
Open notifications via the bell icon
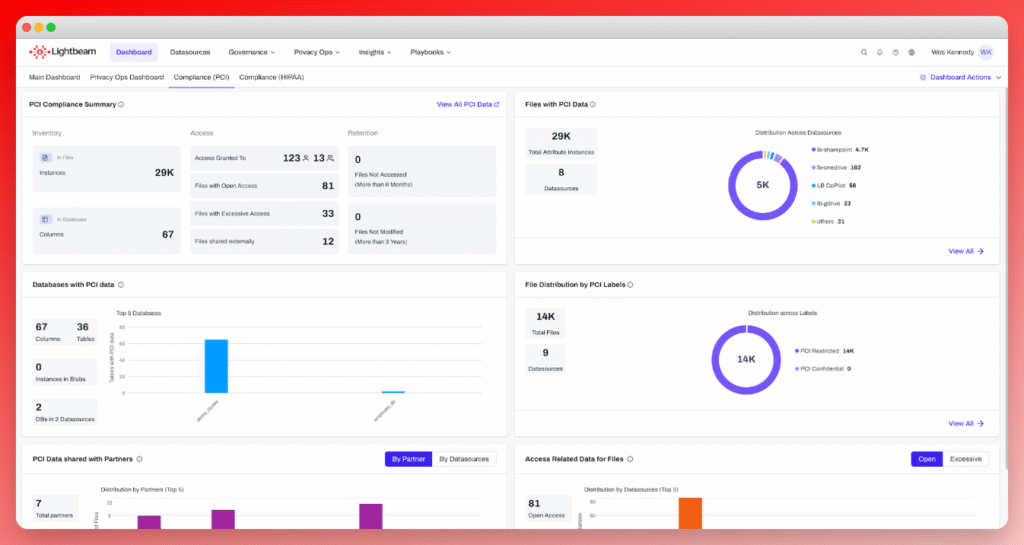pos(880,52)
